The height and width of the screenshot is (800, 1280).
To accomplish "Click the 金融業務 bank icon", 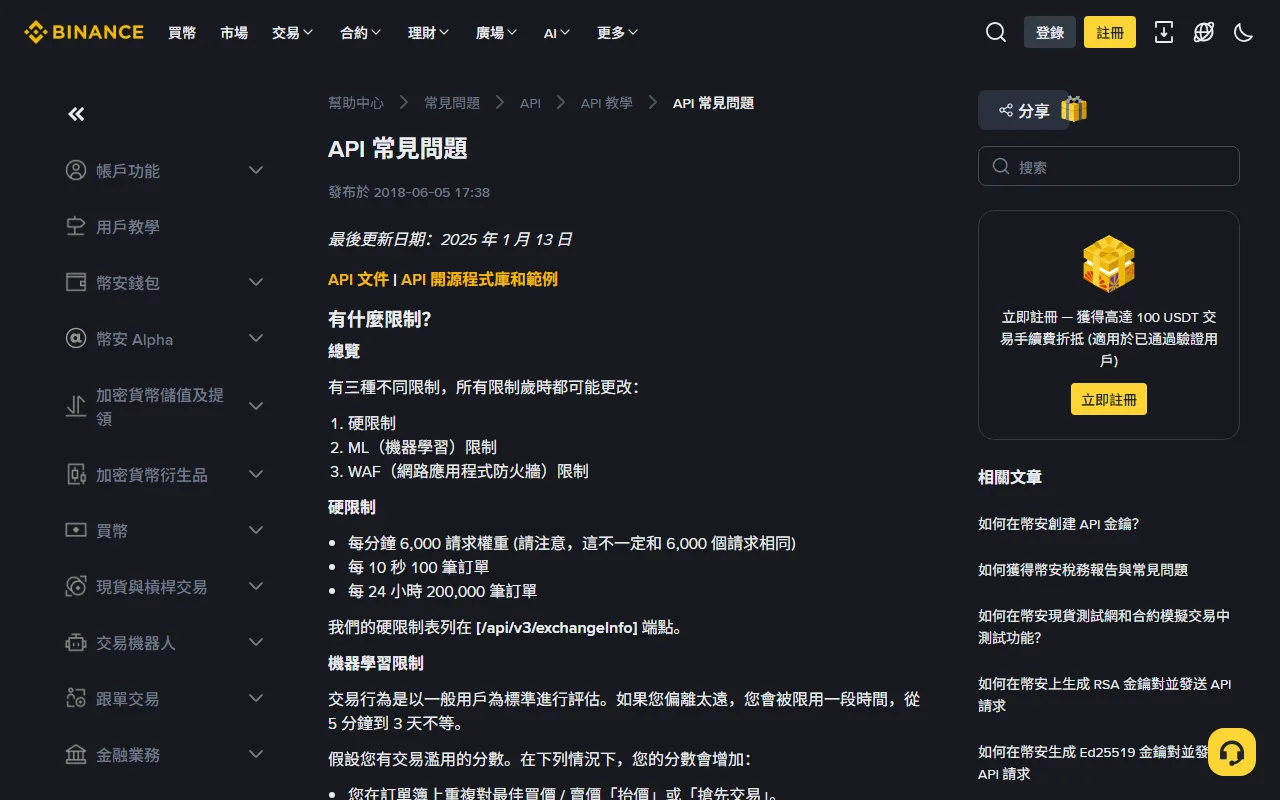I will pyautogui.click(x=76, y=754).
